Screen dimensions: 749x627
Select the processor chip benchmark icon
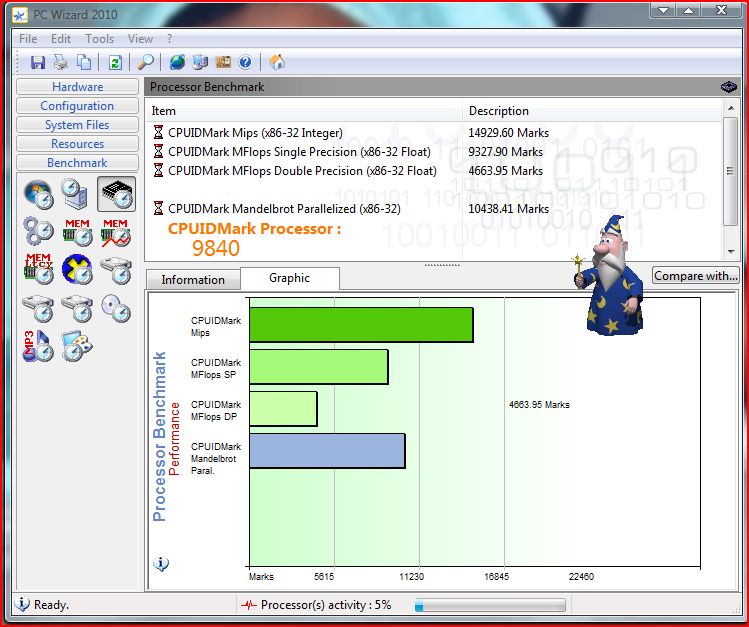click(116, 194)
